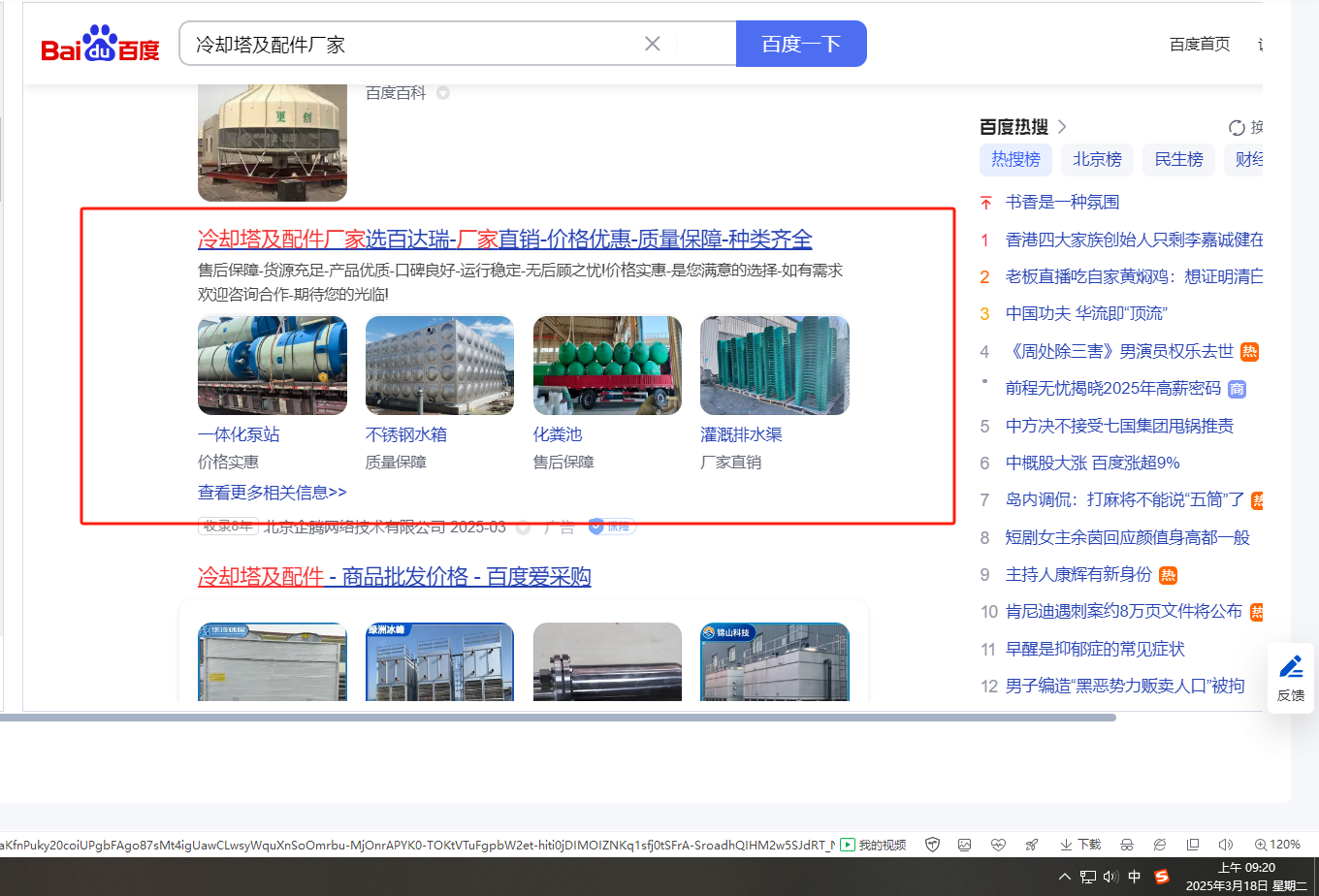The image size is (1319, 896).
Task: Click the 保障 shield badge
Action: pos(611,527)
